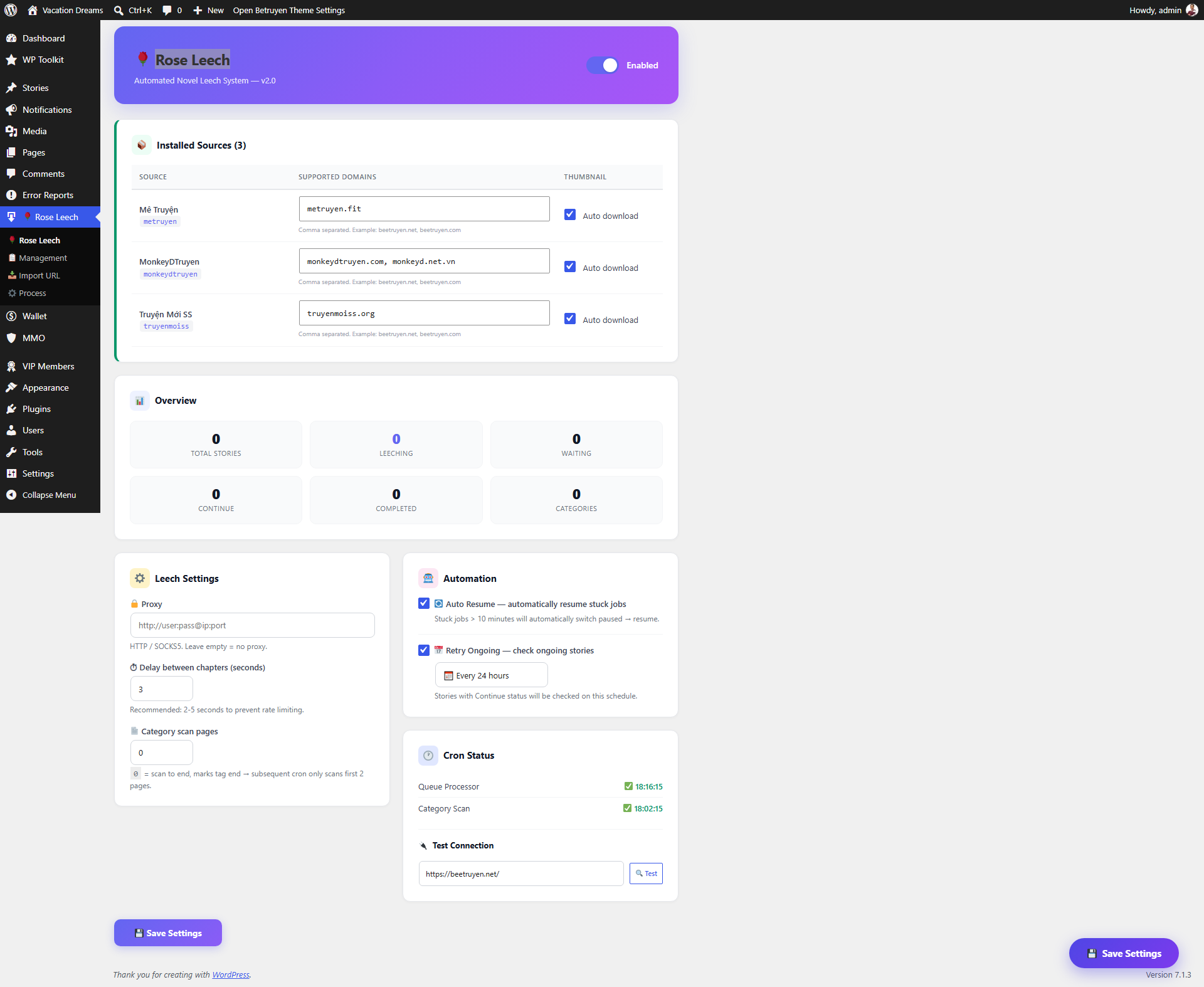This screenshot has width=1204, height=987.
Task: Click the Plugins plug icon
Action: point(11,409)
